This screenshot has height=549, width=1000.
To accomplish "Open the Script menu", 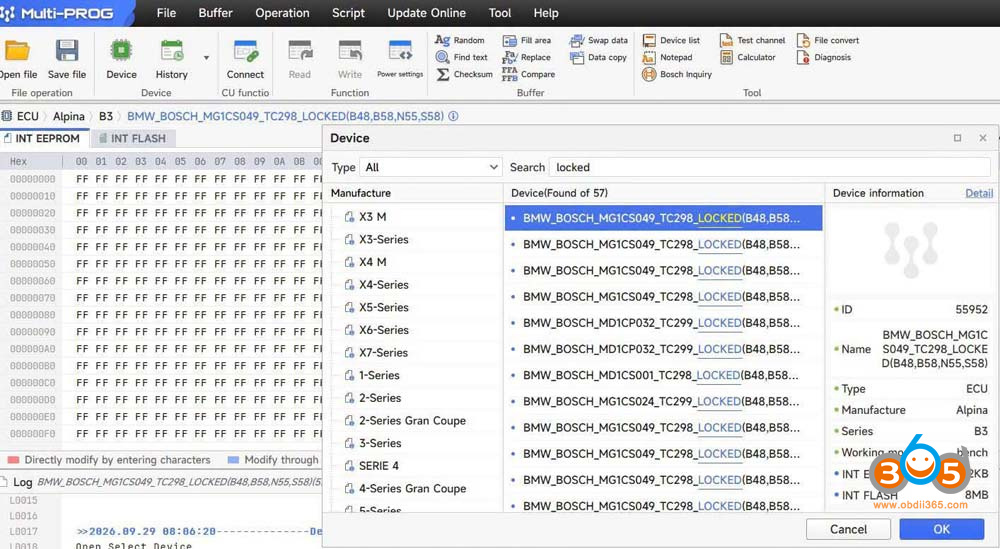I will coord(348,13).
